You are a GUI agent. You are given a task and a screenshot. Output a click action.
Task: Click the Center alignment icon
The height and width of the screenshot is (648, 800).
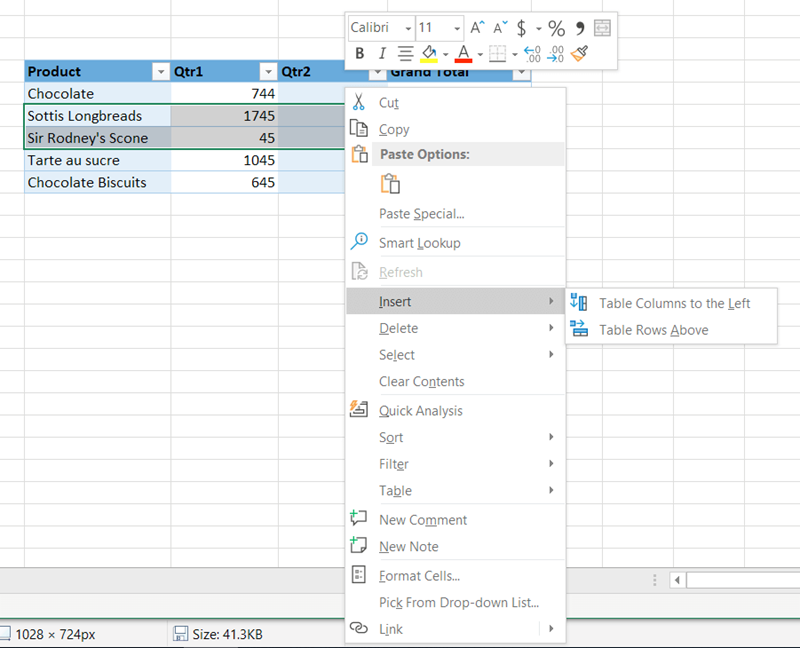405,54
